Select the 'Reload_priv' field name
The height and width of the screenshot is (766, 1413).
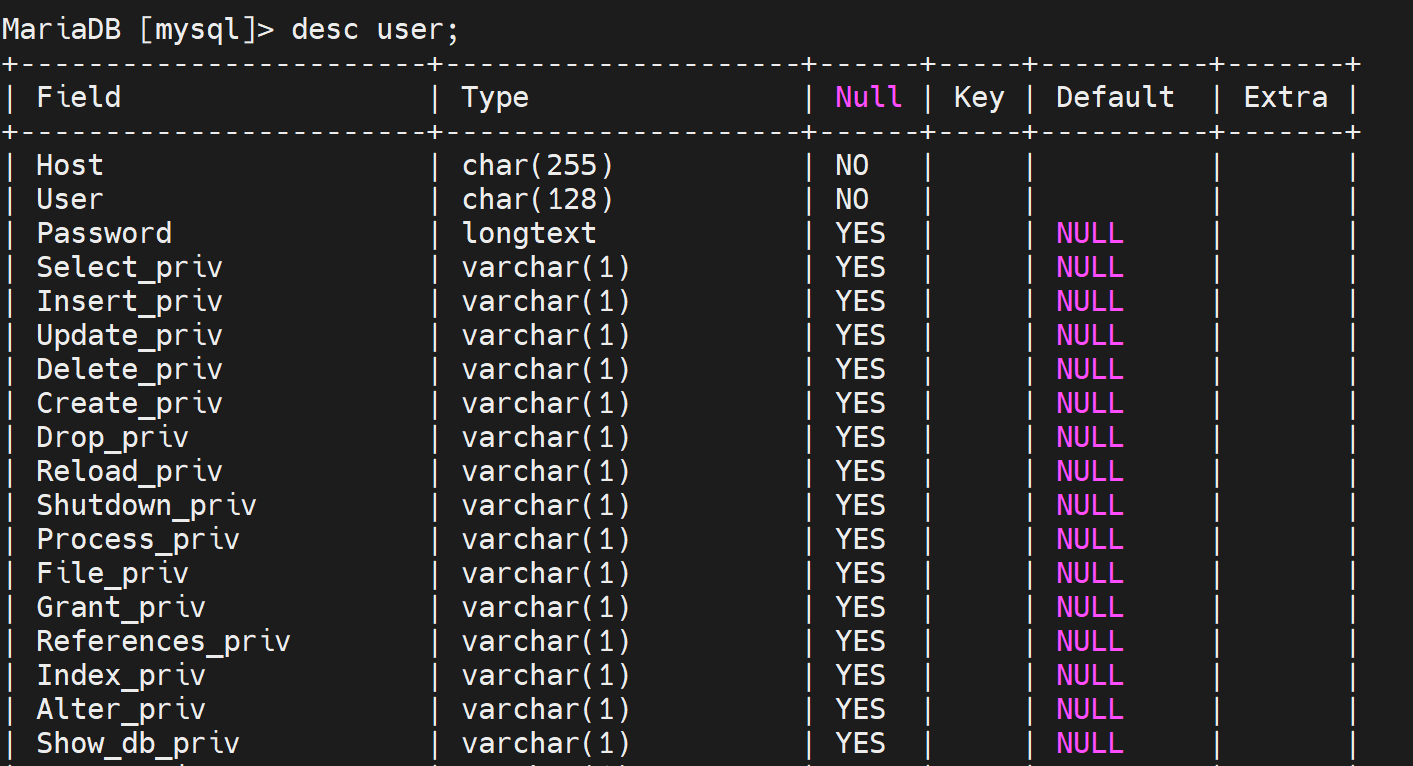(x=129, y=471)
